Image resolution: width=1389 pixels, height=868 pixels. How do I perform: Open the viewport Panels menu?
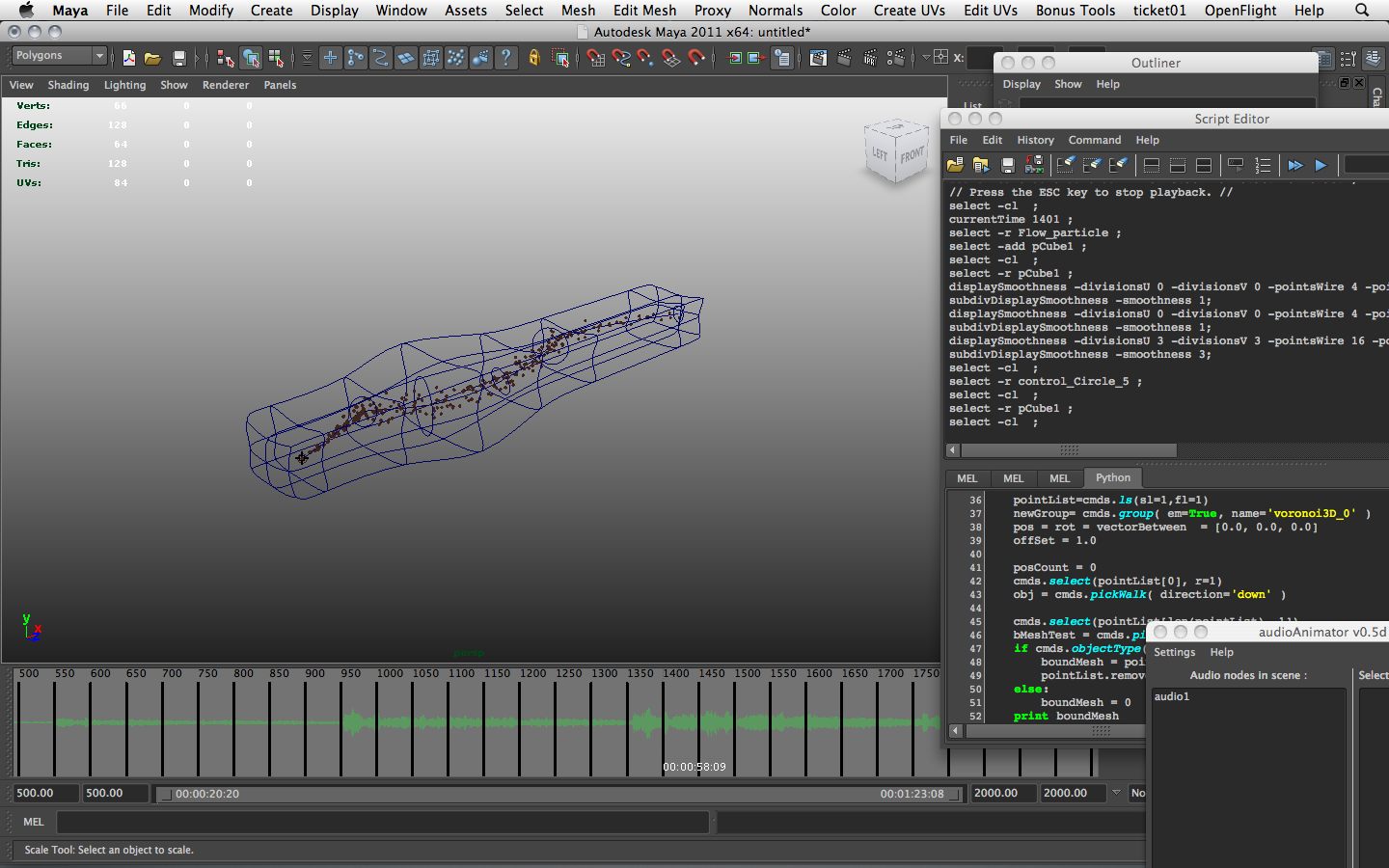[x=280, y=85]
